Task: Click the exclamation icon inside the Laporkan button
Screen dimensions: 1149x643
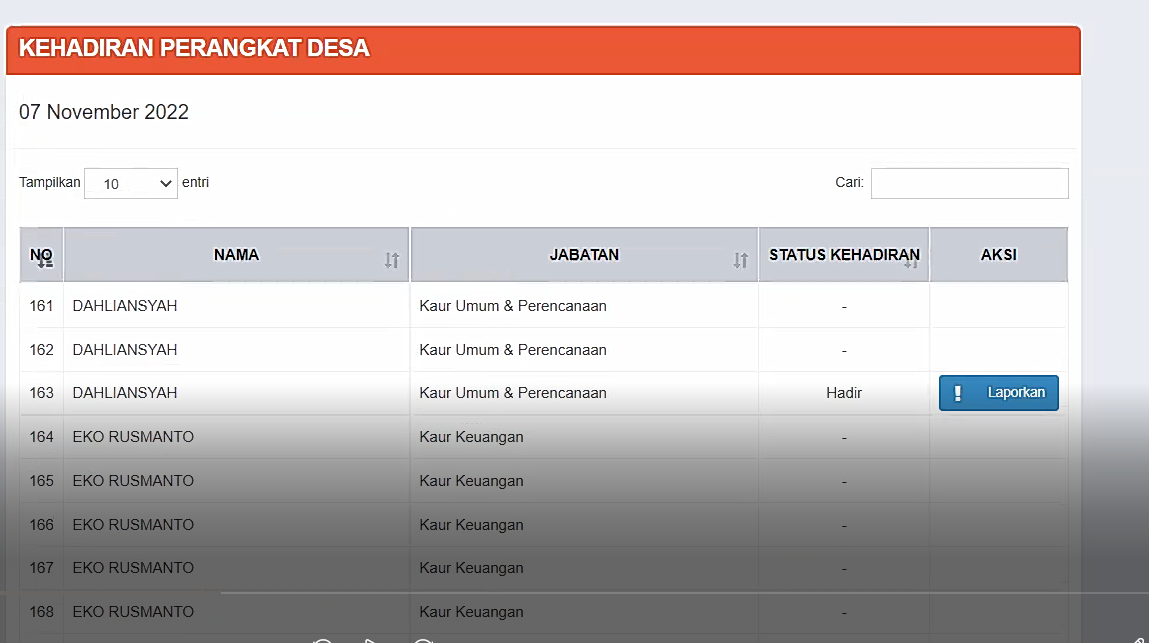Action: (958, 392)
